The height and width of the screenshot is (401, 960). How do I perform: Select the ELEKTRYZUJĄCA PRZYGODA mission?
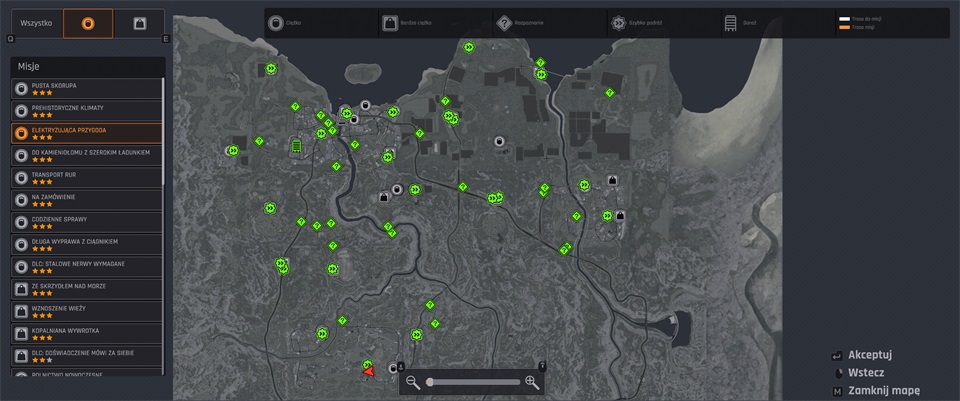[x=87, y=133]
